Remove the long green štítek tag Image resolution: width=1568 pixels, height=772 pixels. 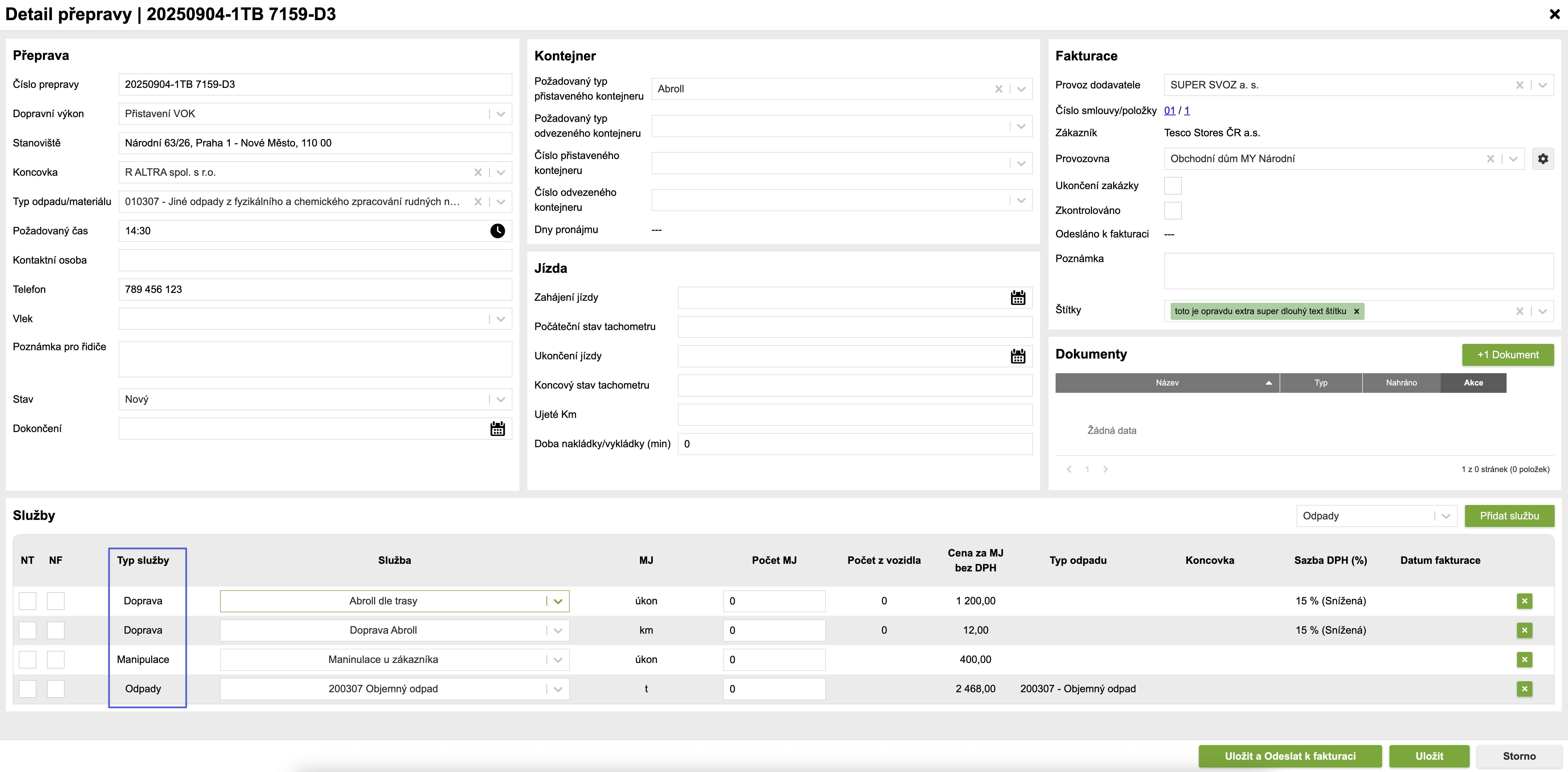click(x=1356, y=311)
